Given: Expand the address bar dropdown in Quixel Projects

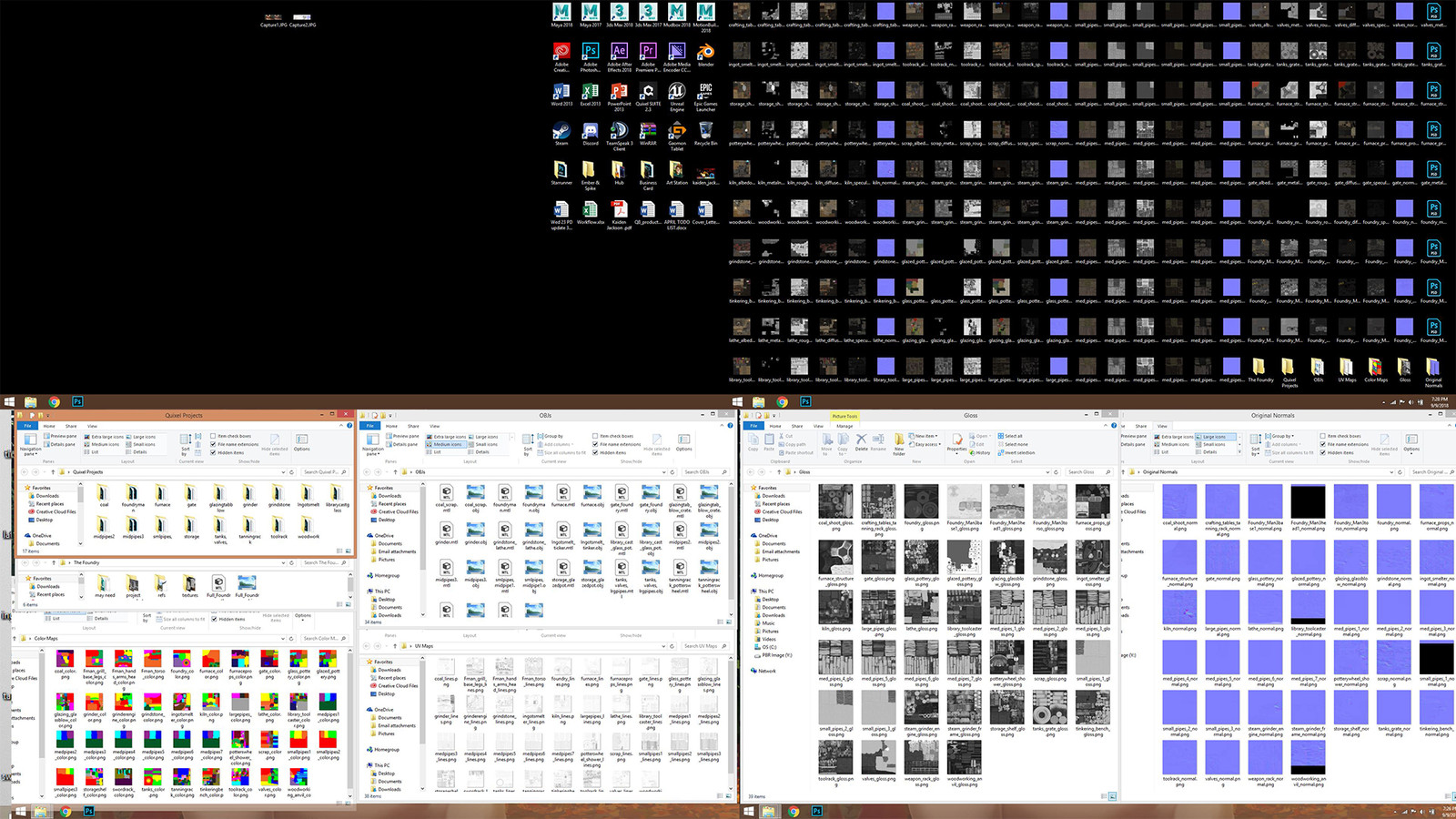Looking at the screenshot, I should (x=283, y=472).
